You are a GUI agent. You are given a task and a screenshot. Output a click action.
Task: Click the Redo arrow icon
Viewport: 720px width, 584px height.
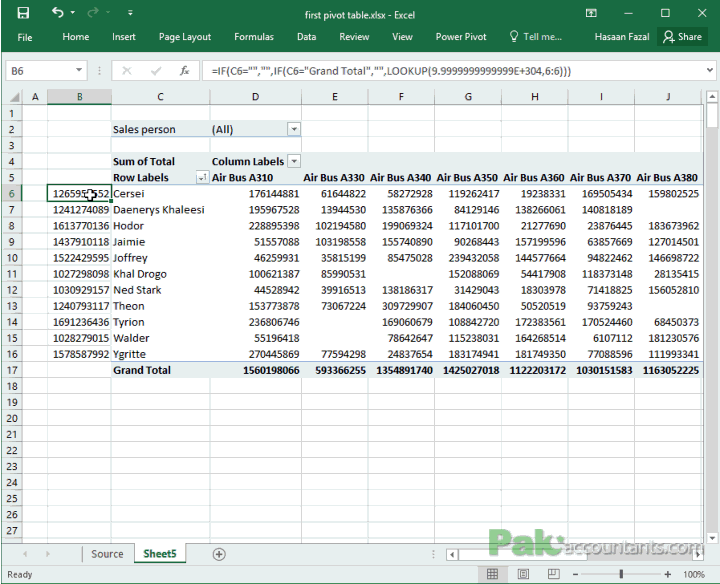(93, 13)
